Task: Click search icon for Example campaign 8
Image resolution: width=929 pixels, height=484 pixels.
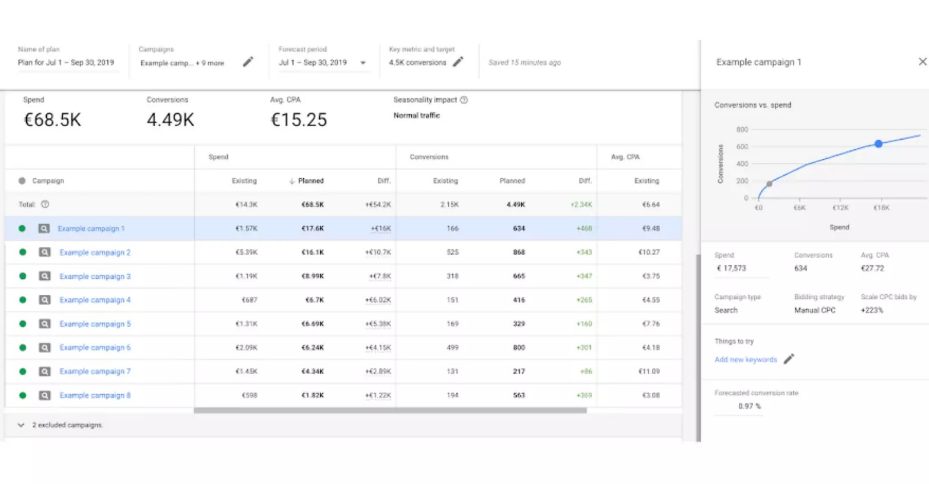Action: 45,395
